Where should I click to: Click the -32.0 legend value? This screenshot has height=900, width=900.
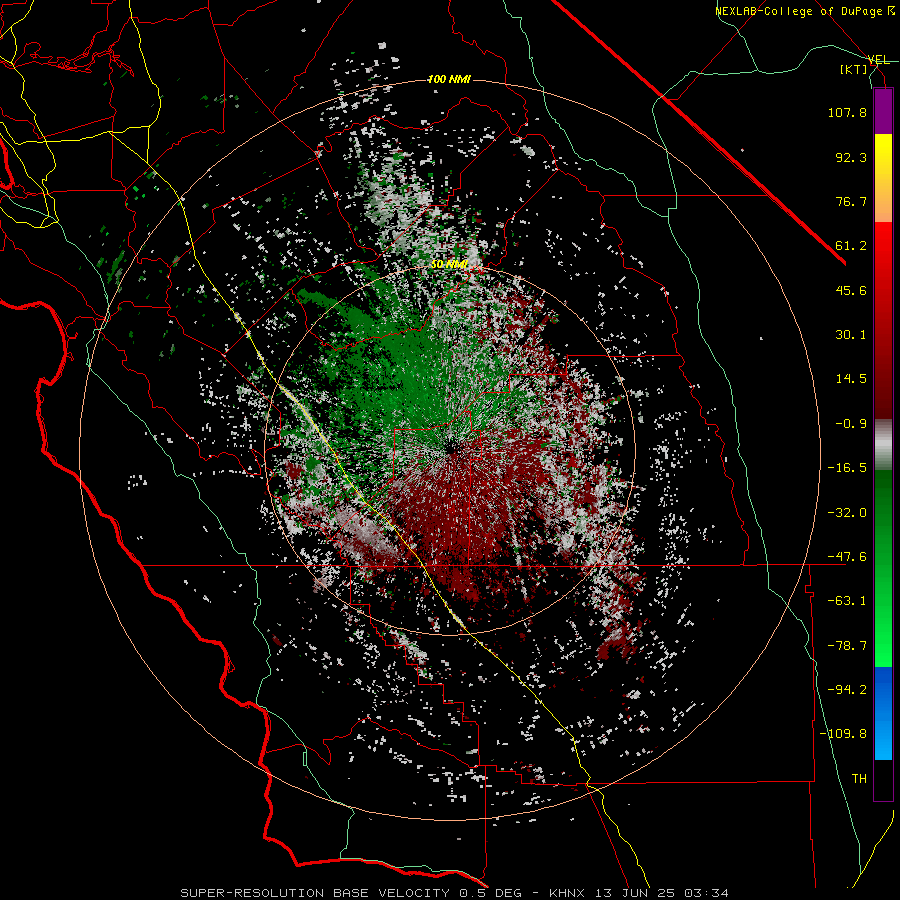(x=847, y=512)
